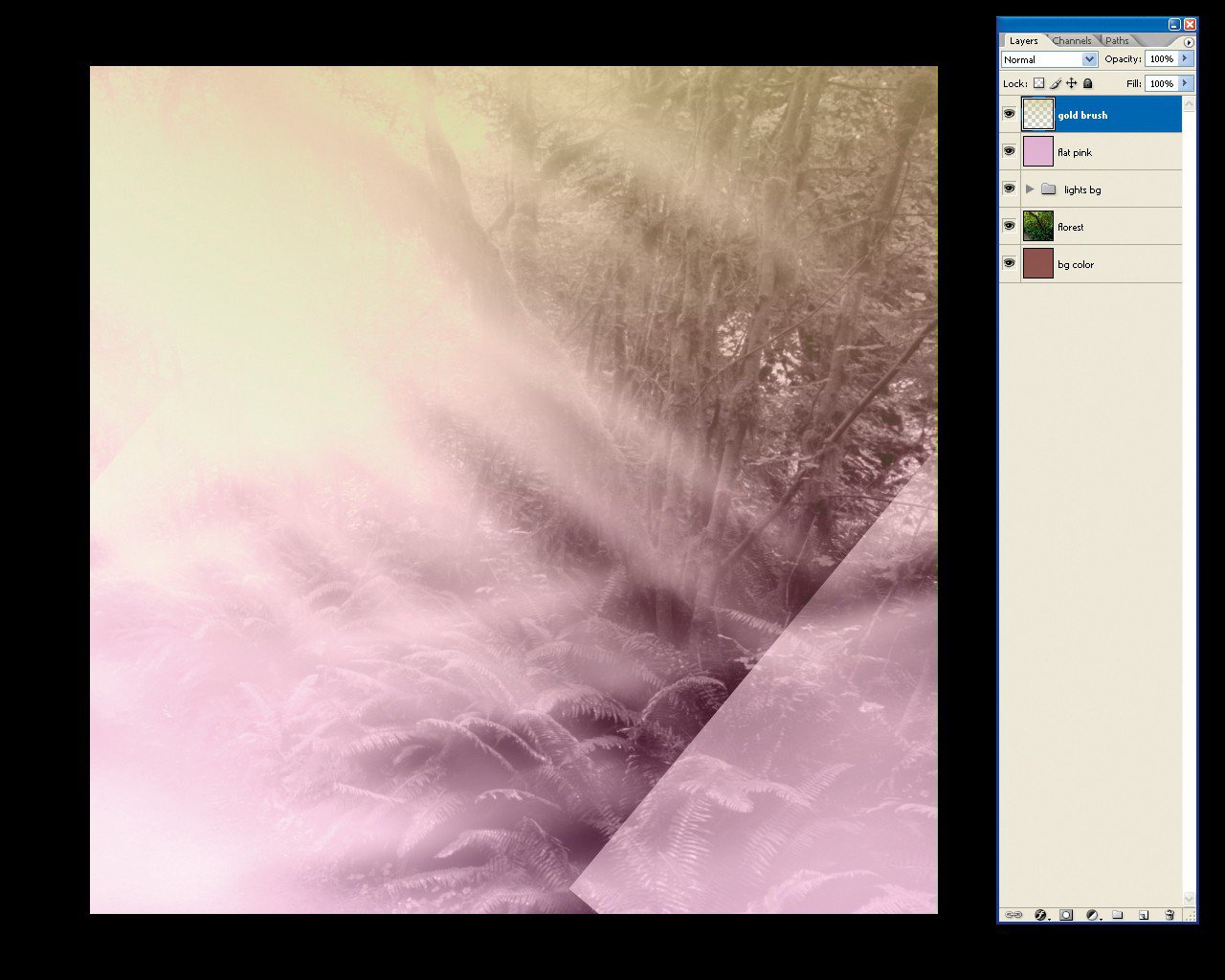Select the gold brush layer thumbnail
Image resolution: width=1225 pixels, height=980 pixels.
(x=1038, y=114)
